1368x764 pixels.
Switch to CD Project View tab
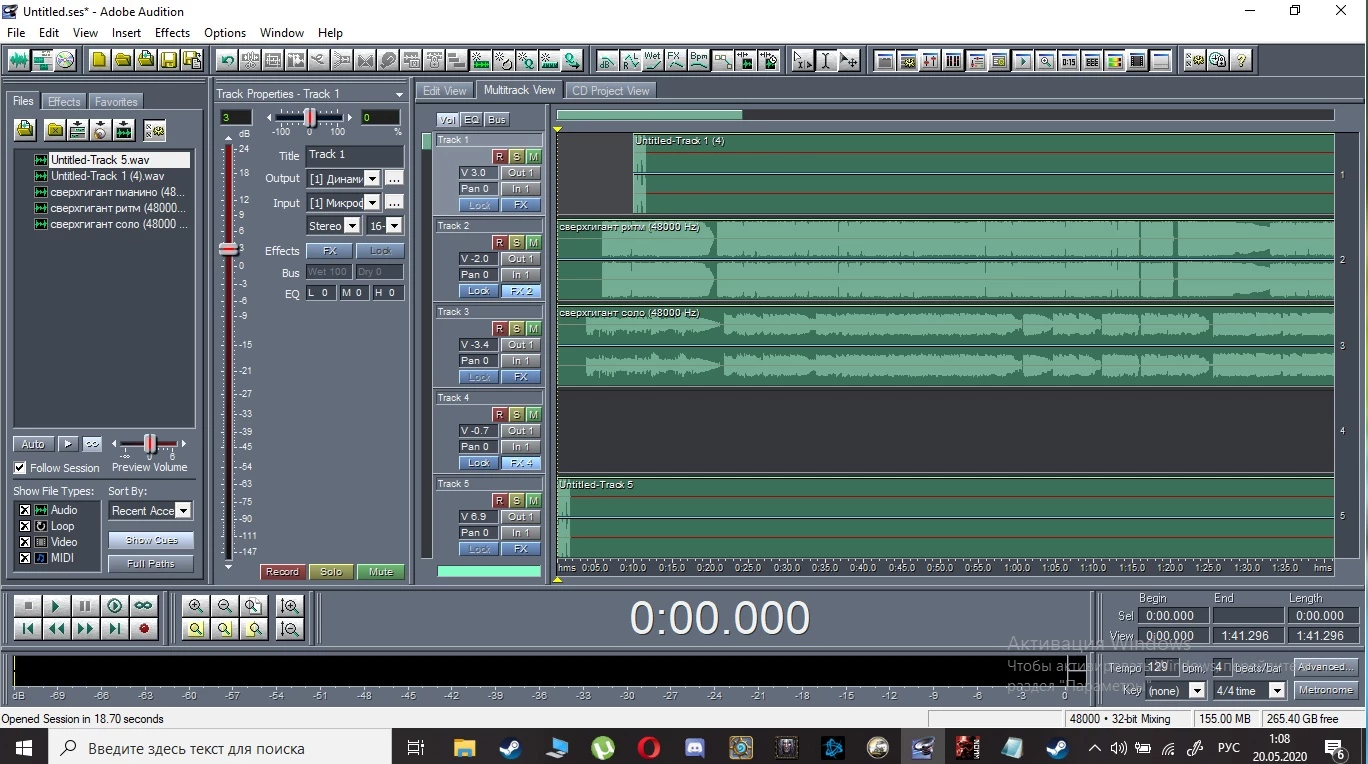click(x=610, y=90)
